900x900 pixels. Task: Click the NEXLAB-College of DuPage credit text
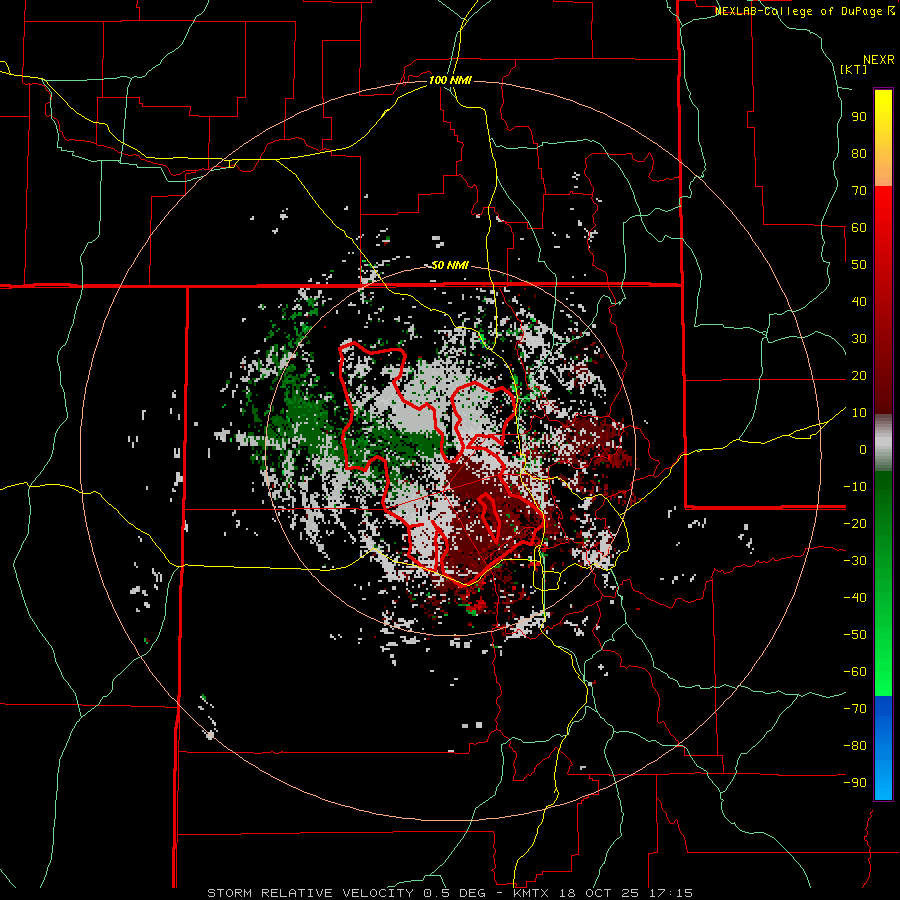pyautogui.click(x=805, y=11)
